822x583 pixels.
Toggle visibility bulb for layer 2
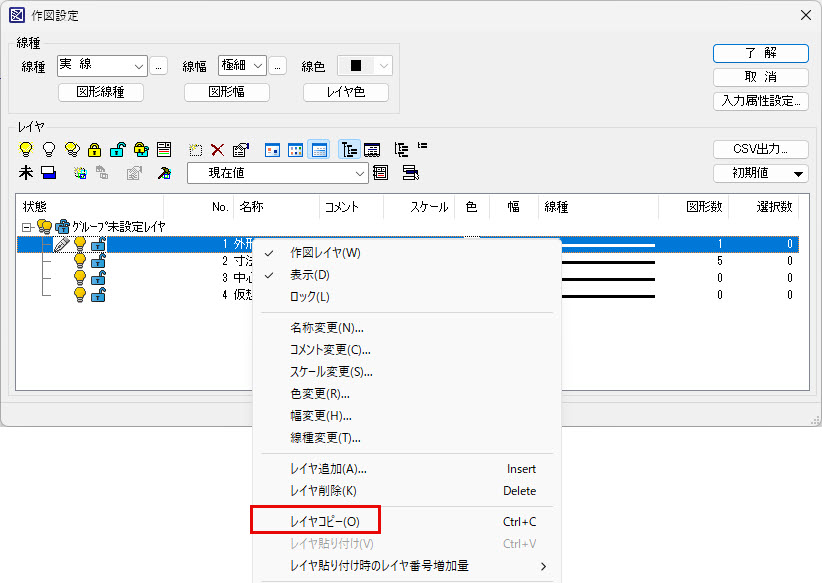point(80,261)
